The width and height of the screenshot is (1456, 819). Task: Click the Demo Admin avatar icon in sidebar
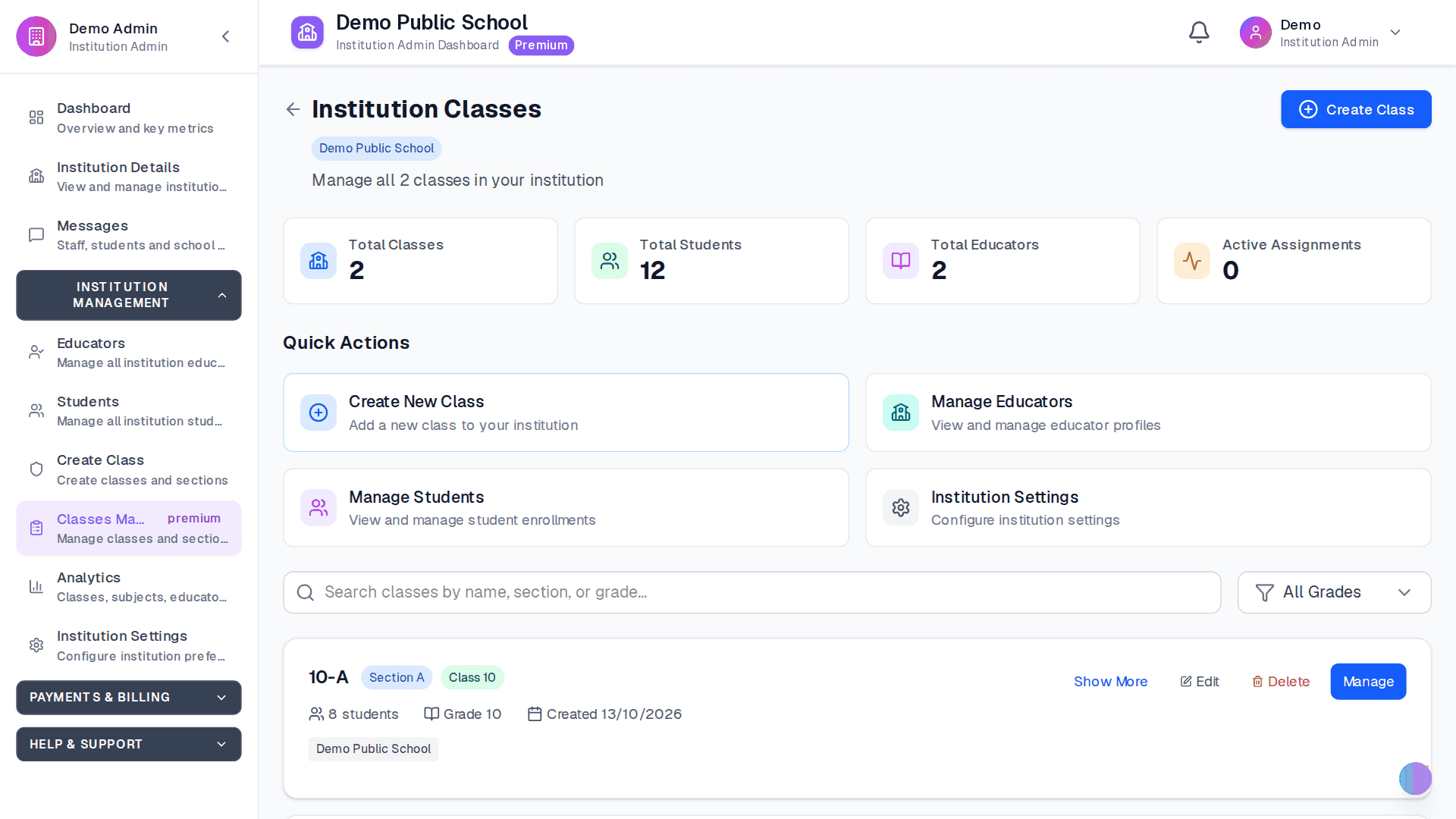pyautogui.click(x=36, y=36)
